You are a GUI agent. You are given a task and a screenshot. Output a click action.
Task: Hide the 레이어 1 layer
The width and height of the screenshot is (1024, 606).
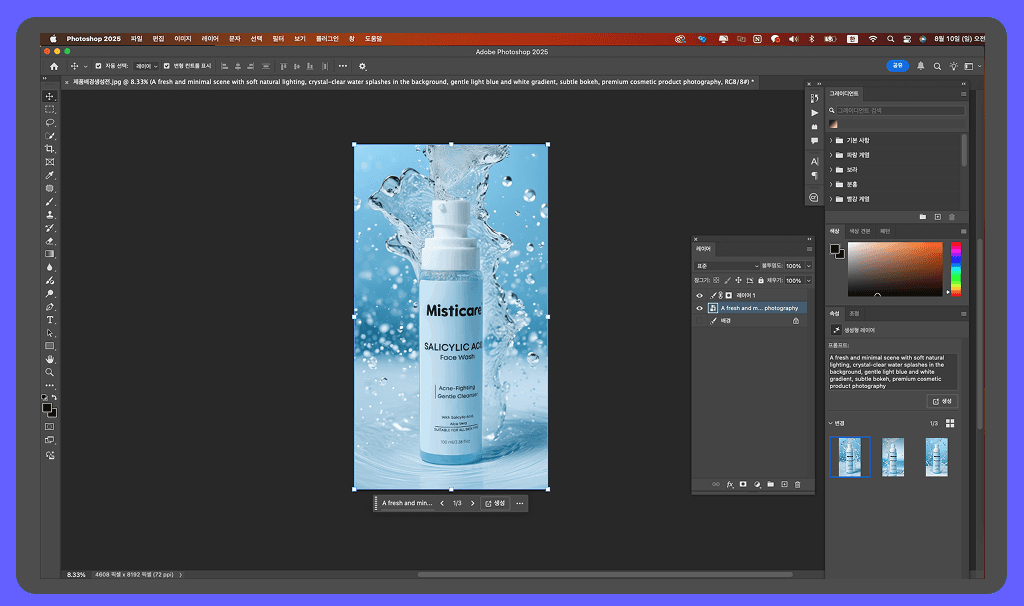(699, 295)
